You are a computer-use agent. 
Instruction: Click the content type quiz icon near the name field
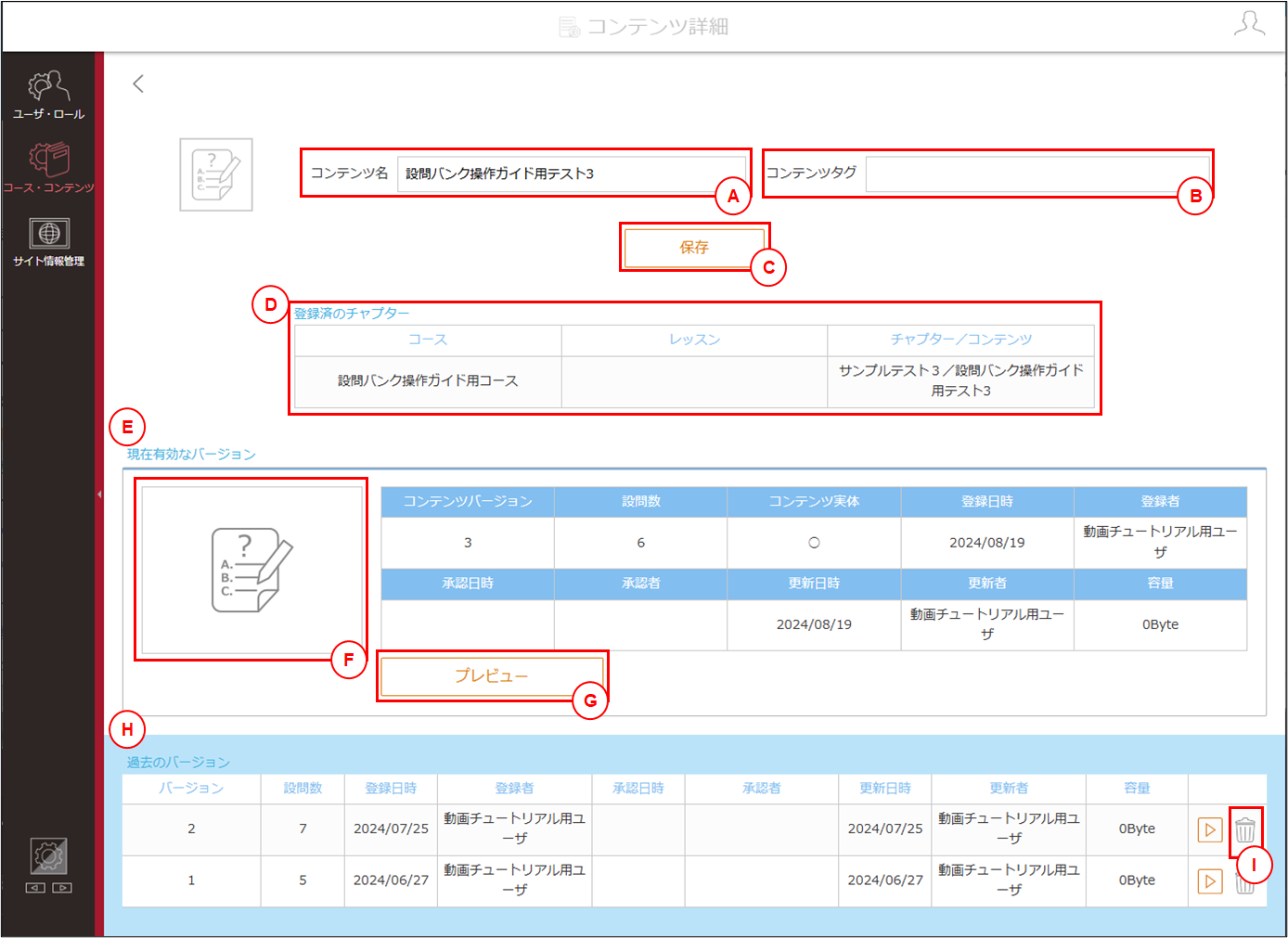(216, 174)
